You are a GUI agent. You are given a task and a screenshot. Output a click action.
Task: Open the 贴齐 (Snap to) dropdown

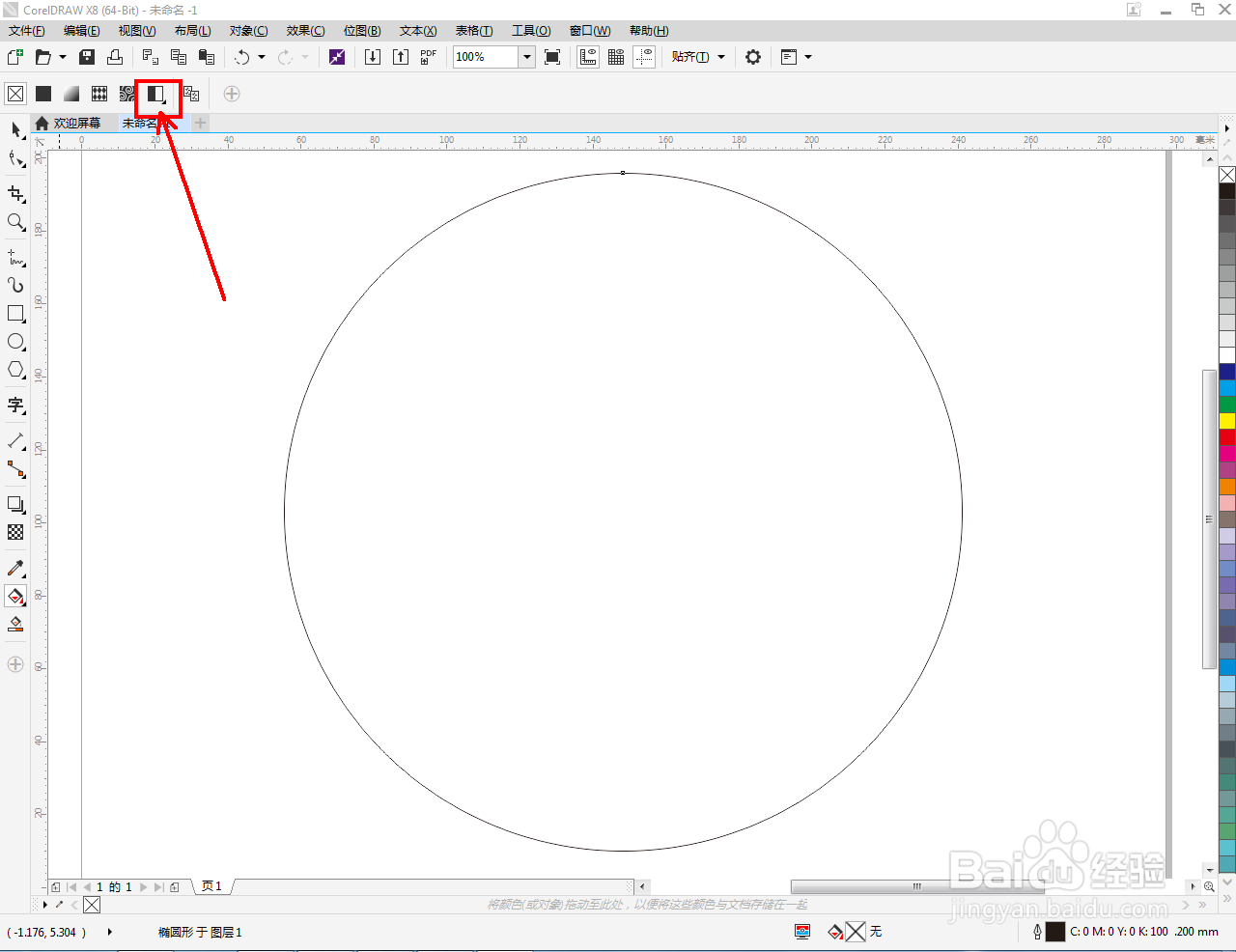[698, 57]
